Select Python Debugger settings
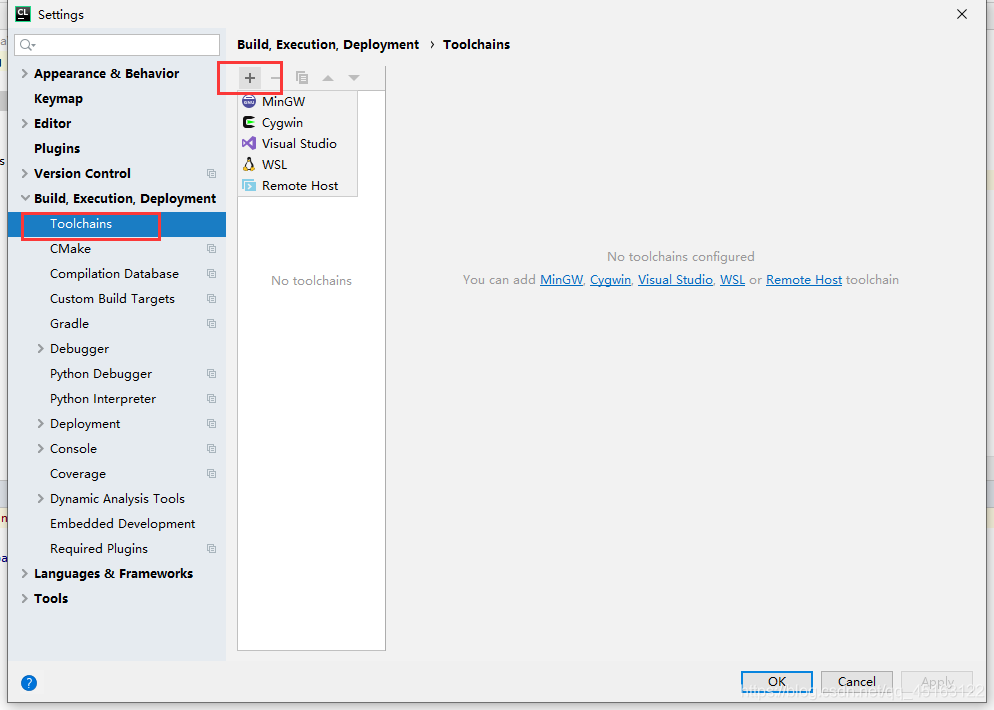 (x=101, y=374)
